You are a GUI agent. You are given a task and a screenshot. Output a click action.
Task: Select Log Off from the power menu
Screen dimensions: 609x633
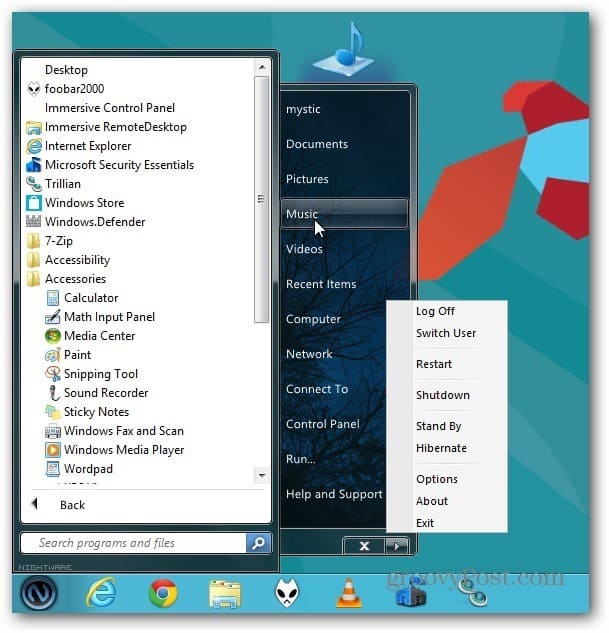pos(435,311)
